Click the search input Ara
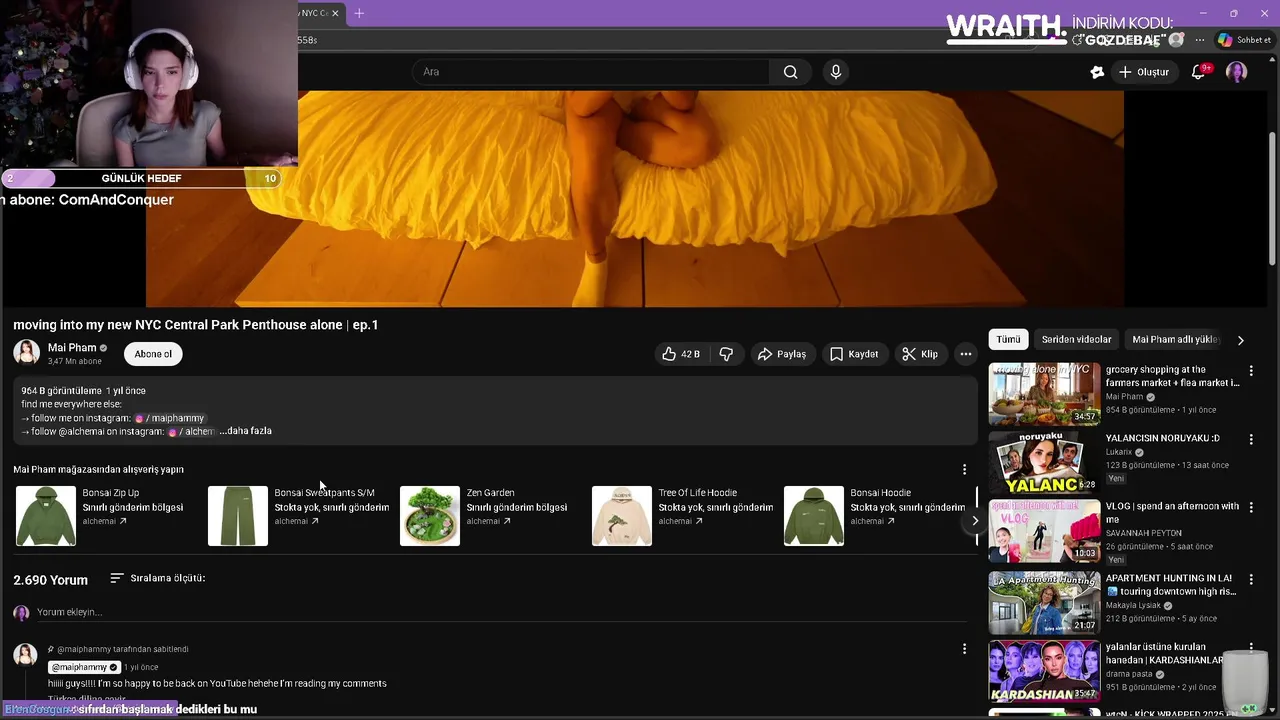This screenshot has width=1280, height=720. click(590, 72)
